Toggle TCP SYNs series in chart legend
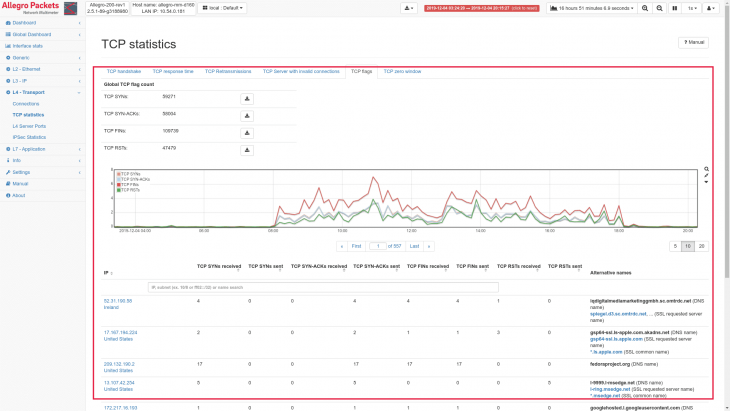730x411 pixels. (131, 174)
